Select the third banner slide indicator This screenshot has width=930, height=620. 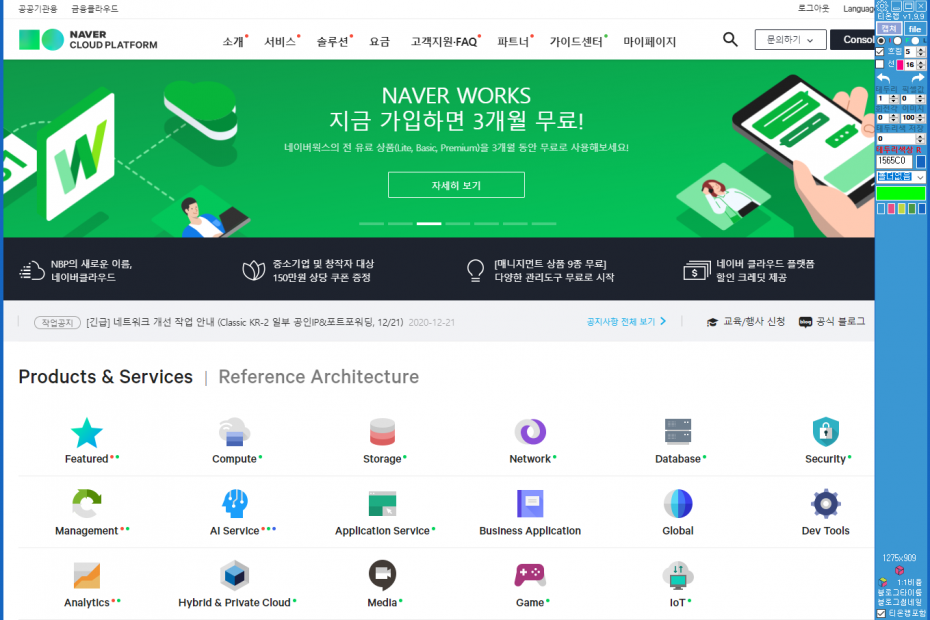(x=429, y=224)
